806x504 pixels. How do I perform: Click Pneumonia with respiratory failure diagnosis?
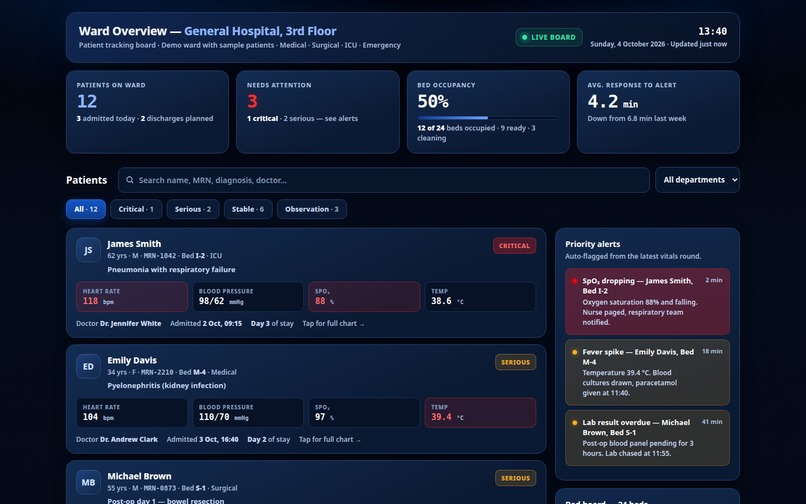click(x=171, y=269)
